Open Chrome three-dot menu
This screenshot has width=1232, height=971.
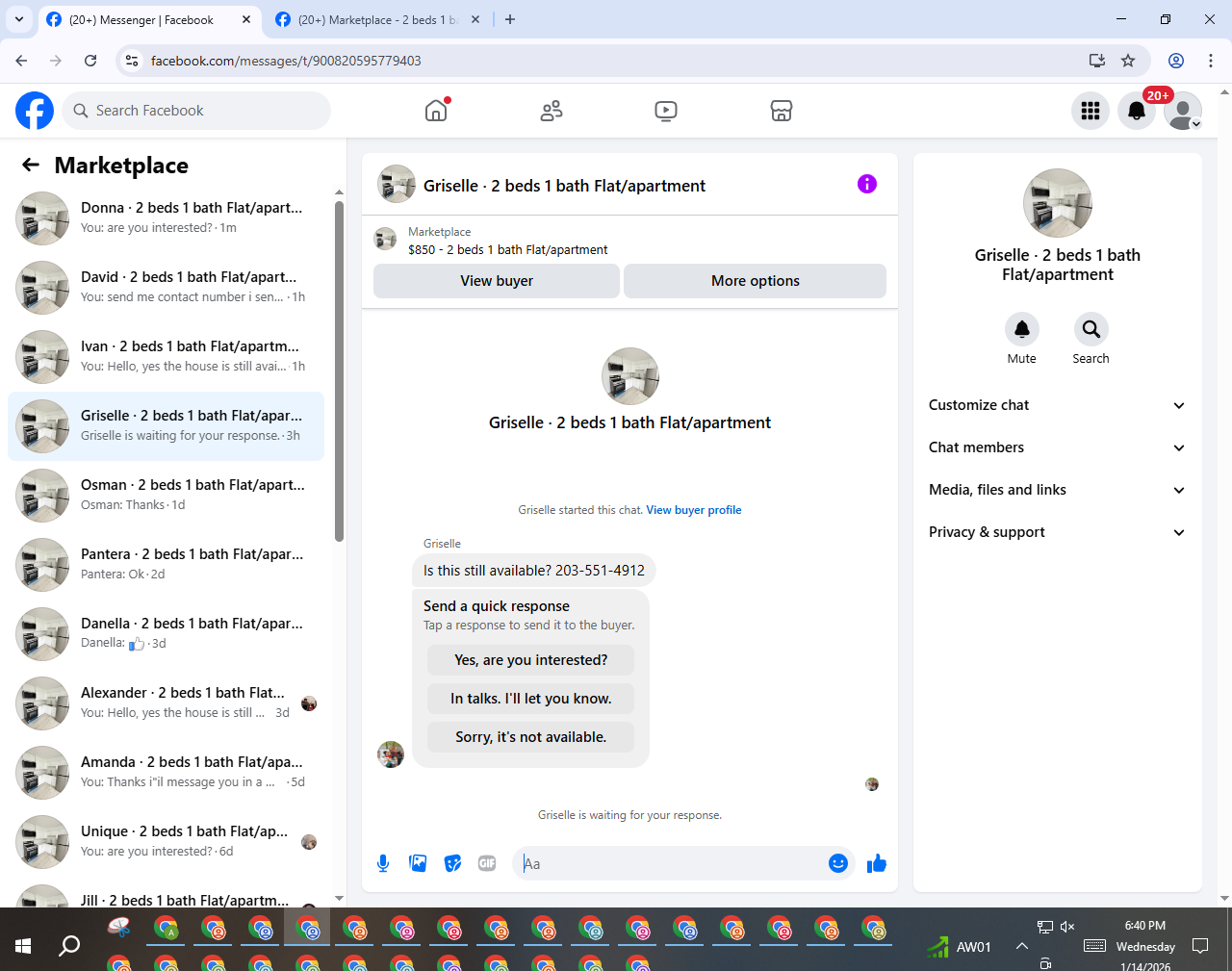[x=1211, y=61]
